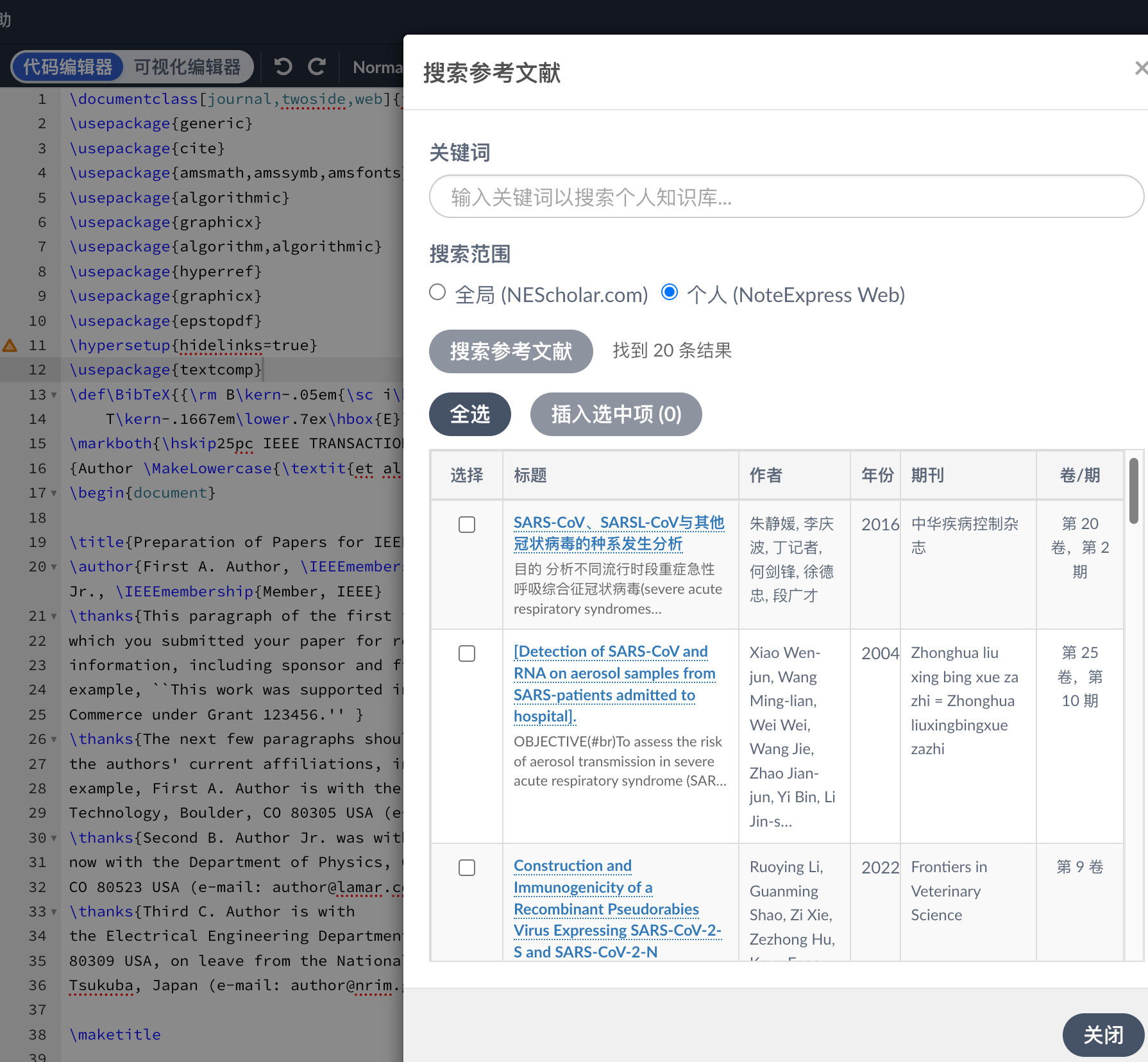Screen dimensions: 1148x1062
Task: Click the undo arrow icon in the toolbar
Action: click(x=283, y=67)
